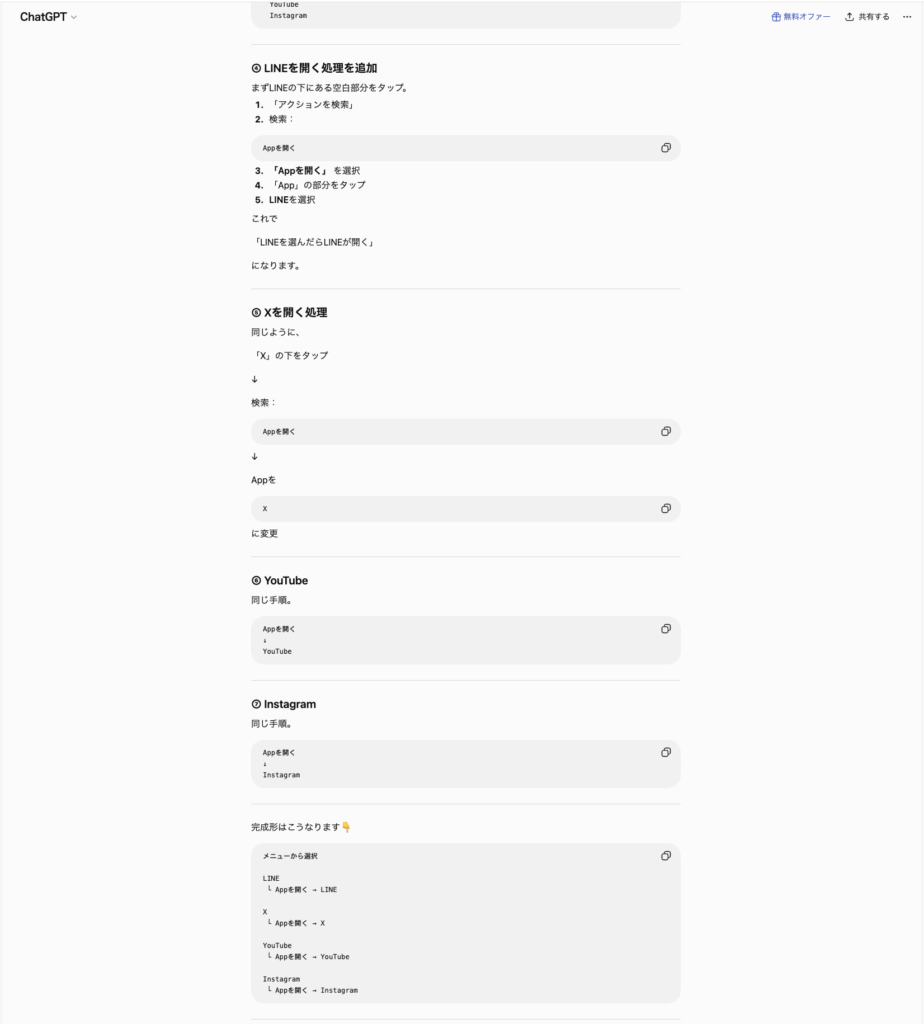Click the ⑤ Xを開く処理 heading
Screen dimensions: 924x1024
click(289, 312)
